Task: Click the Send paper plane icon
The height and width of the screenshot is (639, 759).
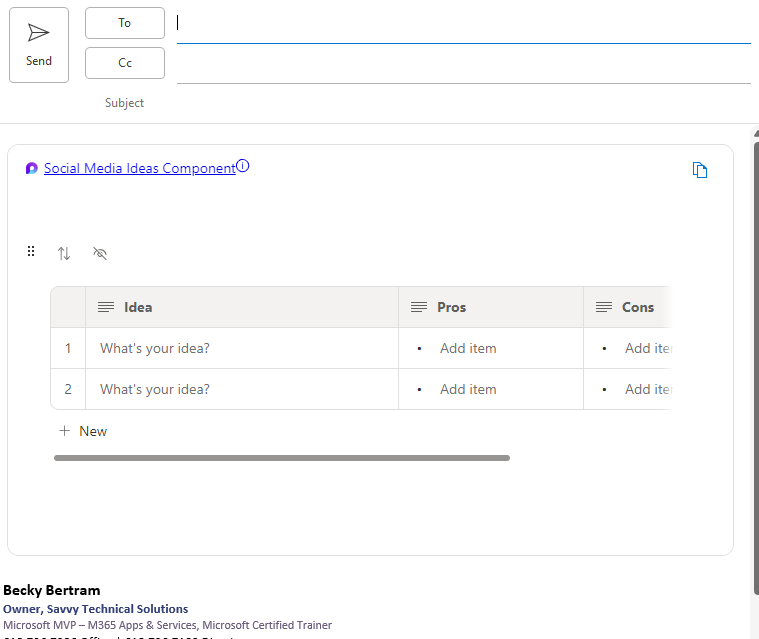Action: click(39, 34)
